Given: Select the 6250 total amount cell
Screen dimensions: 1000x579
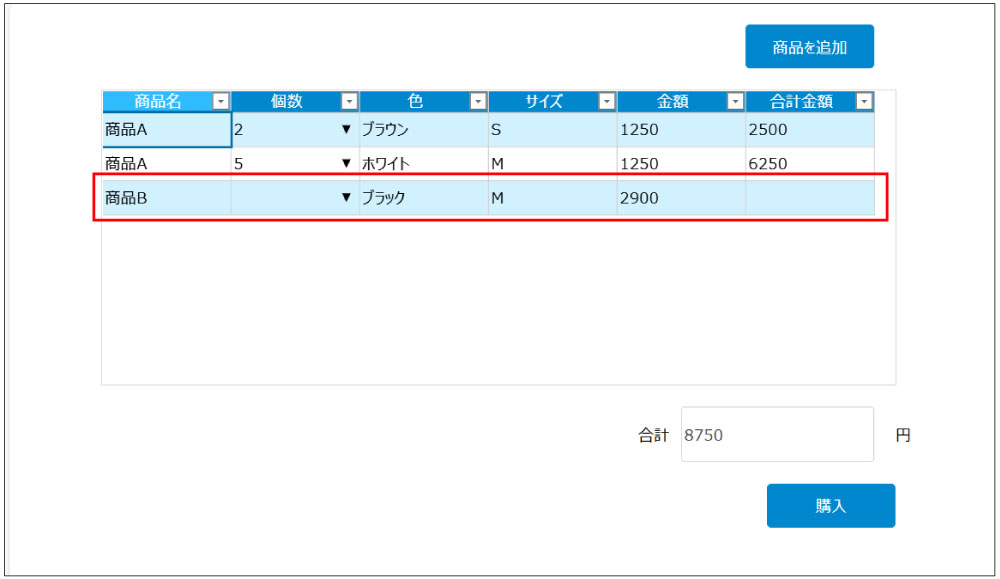Looking at the screenshot, I should coord(809,163).
